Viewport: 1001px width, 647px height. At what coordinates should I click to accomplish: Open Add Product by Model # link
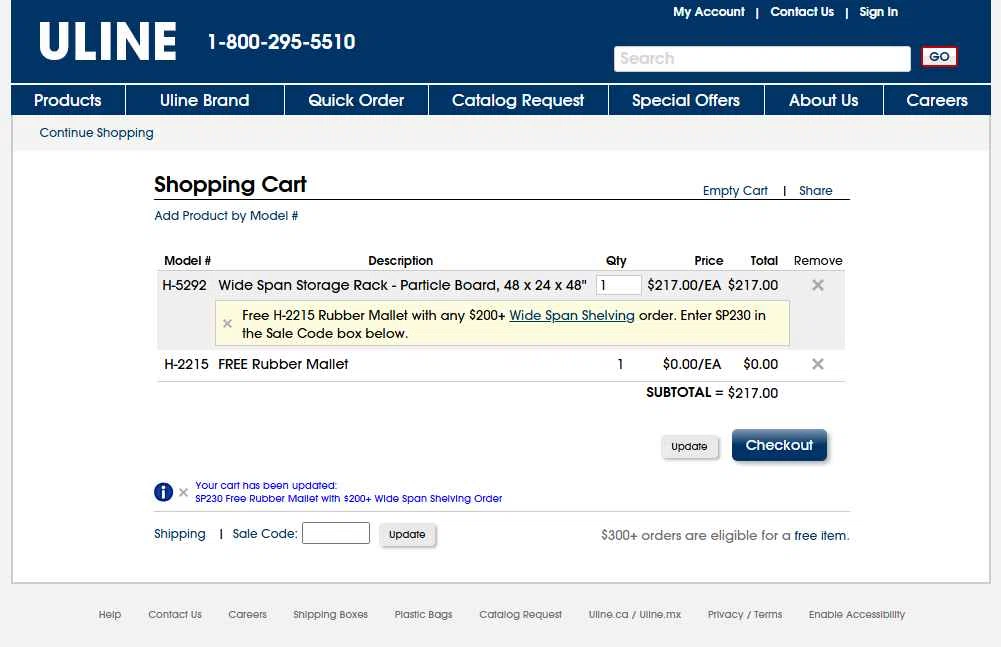click(x=226, y=216)
